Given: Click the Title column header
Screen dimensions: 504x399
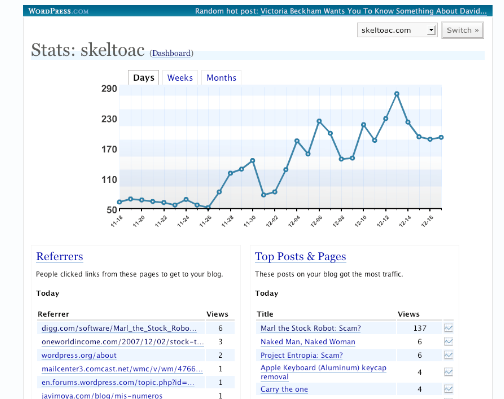Looking at the screenshot, I should pos(265,314).
